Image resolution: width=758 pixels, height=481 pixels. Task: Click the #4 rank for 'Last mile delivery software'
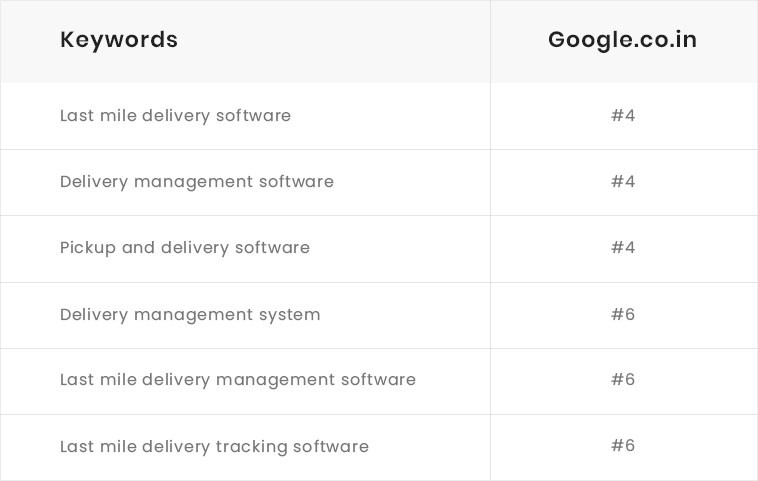[x=623, y=116]
